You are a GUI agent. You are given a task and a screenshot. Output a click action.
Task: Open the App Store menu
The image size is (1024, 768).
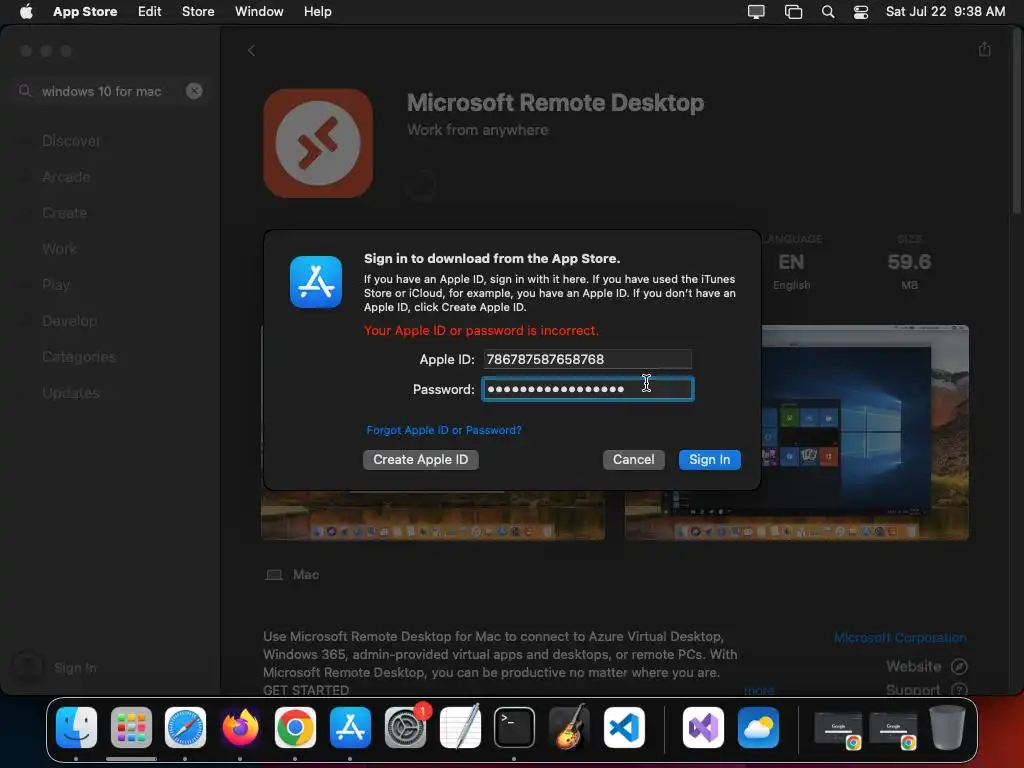coord(85,12)
